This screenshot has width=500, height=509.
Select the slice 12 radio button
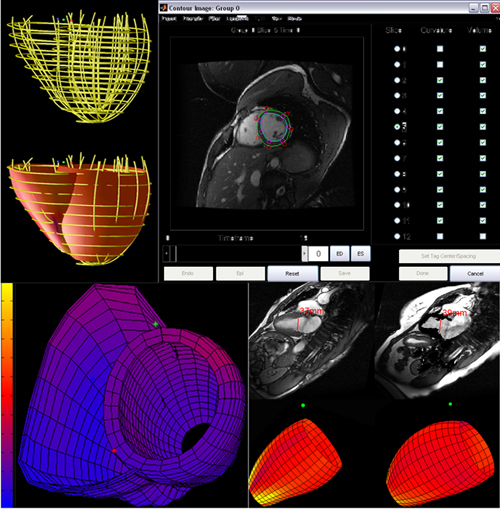tap(397, 236)
